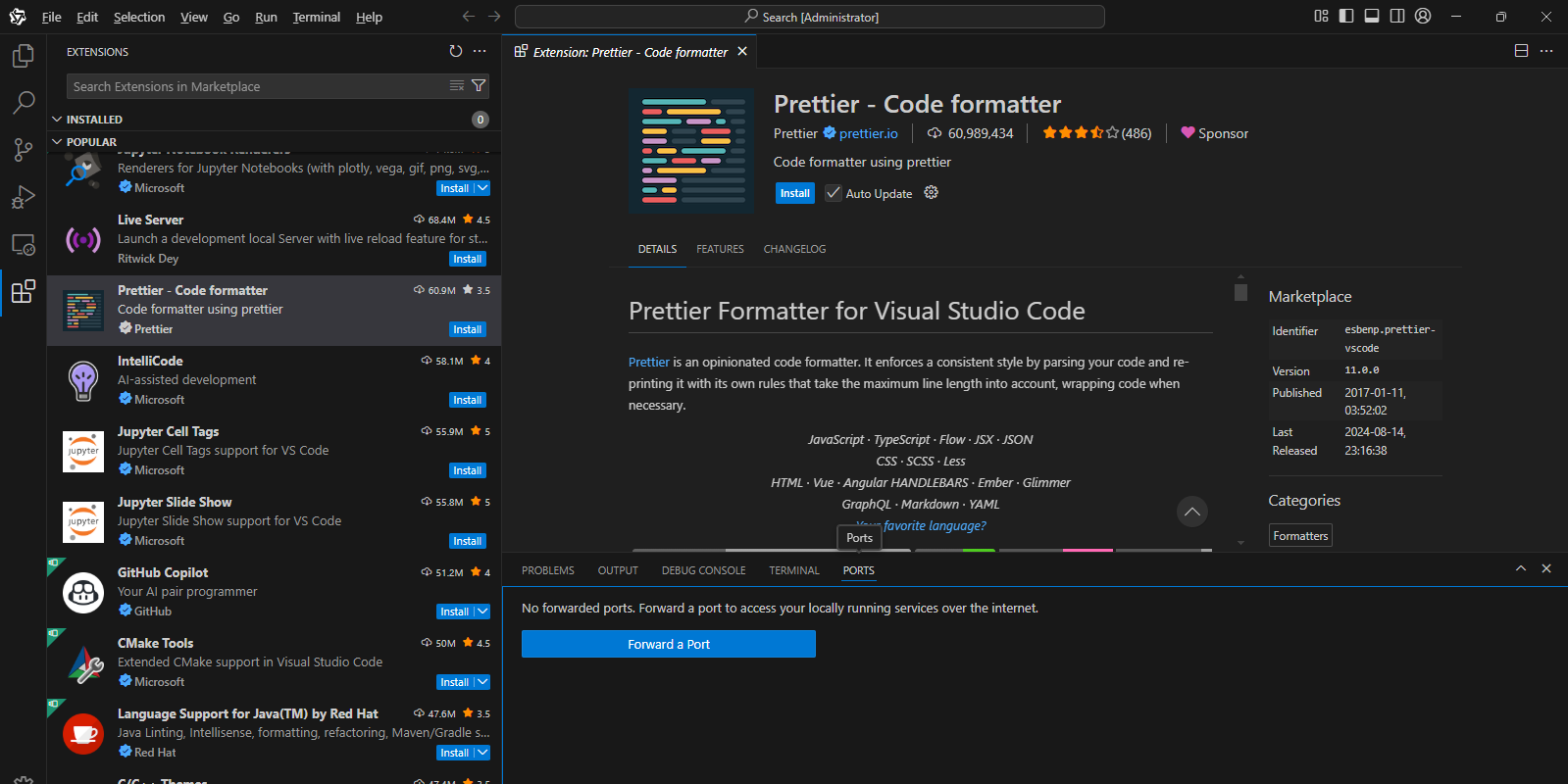Open the Explorer view in activity bar
Viewport: 1568px width, 784px height.
(23, 57)
